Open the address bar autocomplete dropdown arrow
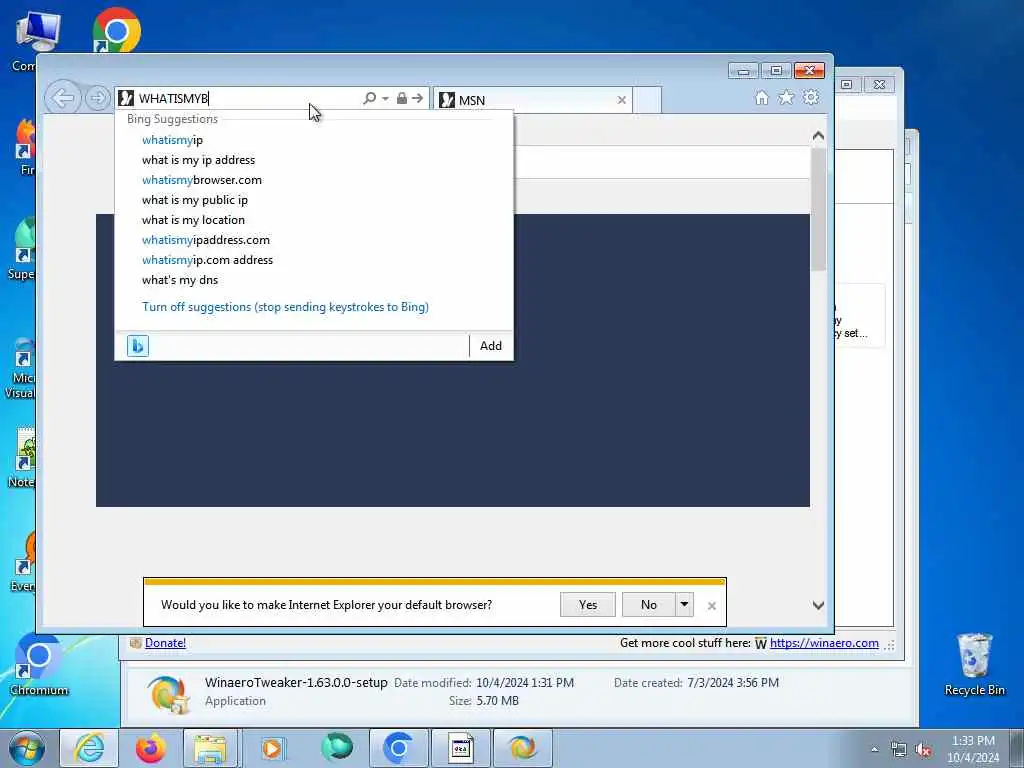 pos(385,99)
